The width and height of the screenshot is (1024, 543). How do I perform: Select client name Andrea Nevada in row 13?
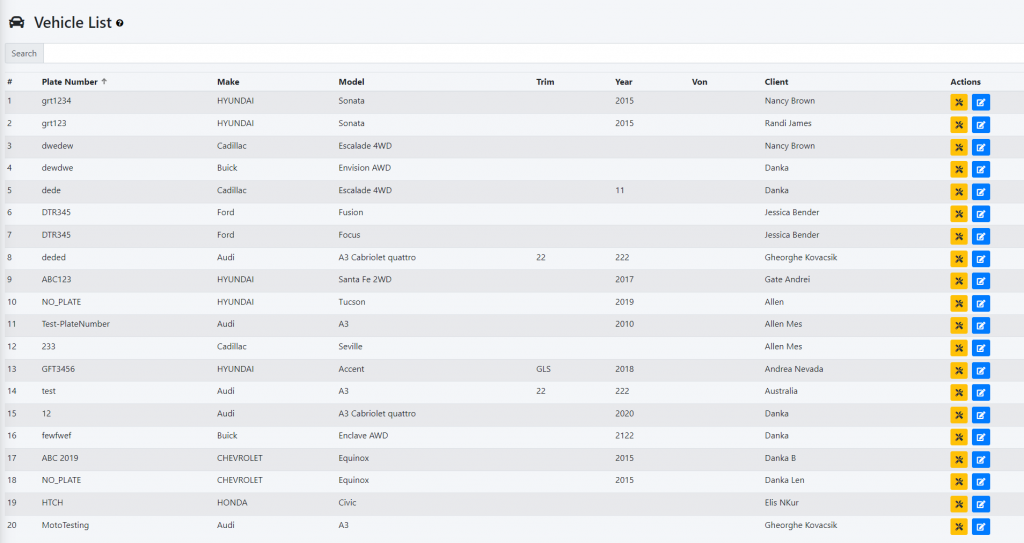click(793, 369)
